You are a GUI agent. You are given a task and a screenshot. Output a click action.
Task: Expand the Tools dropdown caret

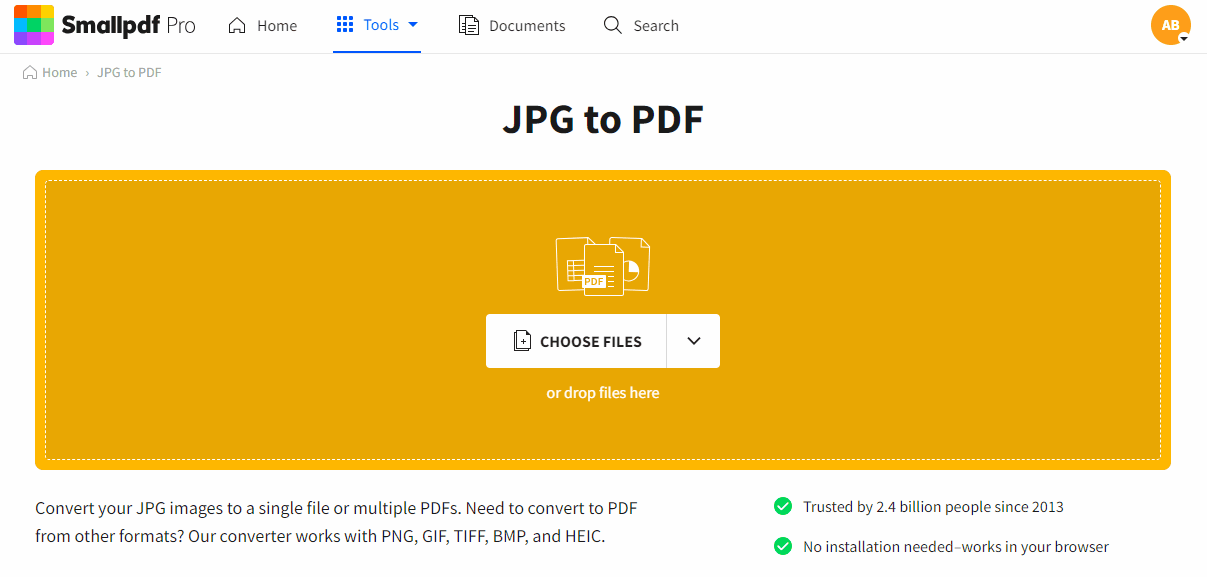[413, 25]
